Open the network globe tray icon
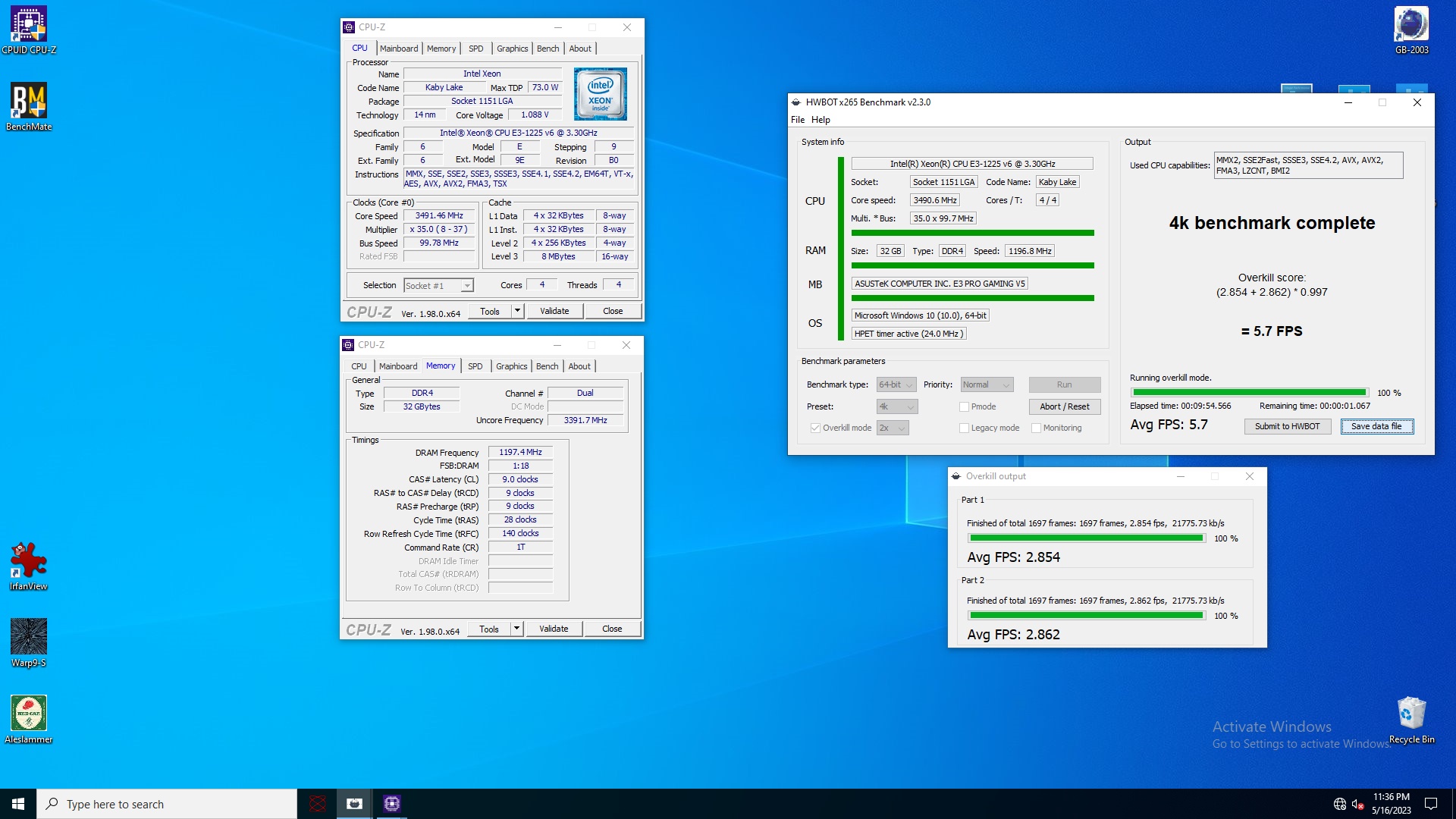Screen dimensions: 1456x819 click(x=1340, y=804)
